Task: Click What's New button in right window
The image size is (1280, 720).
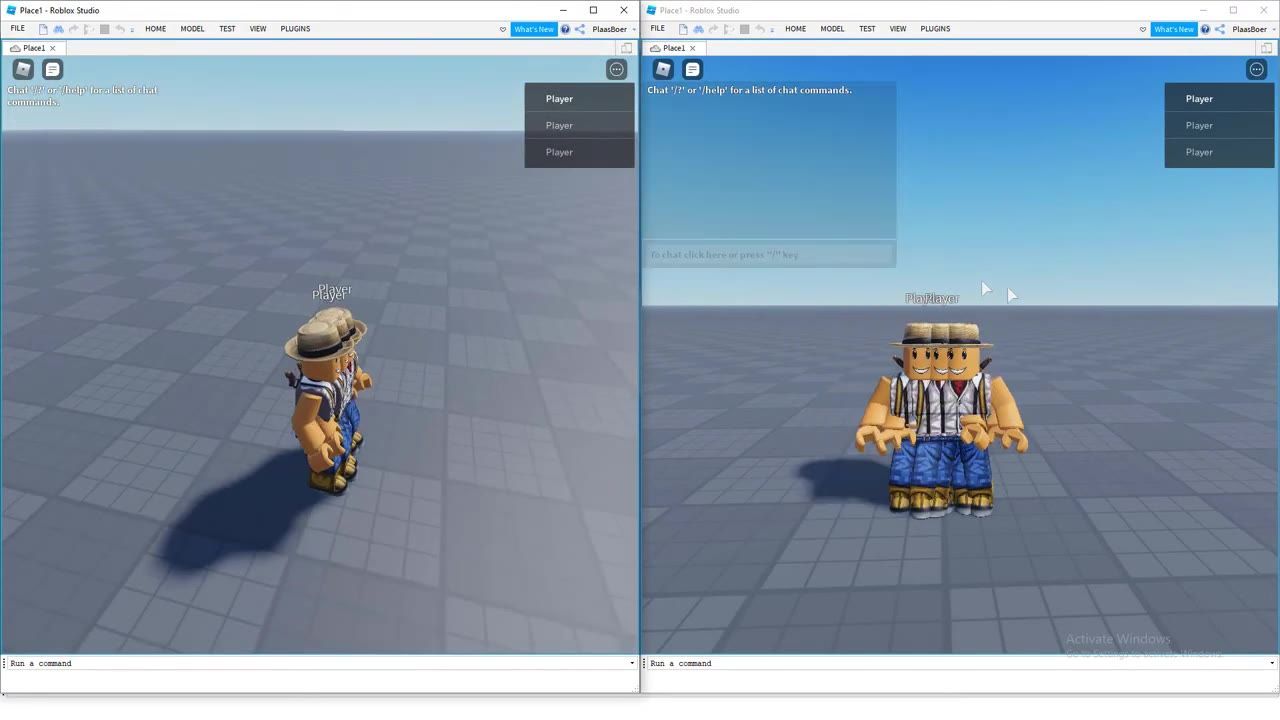Action: pos(1174,29)
